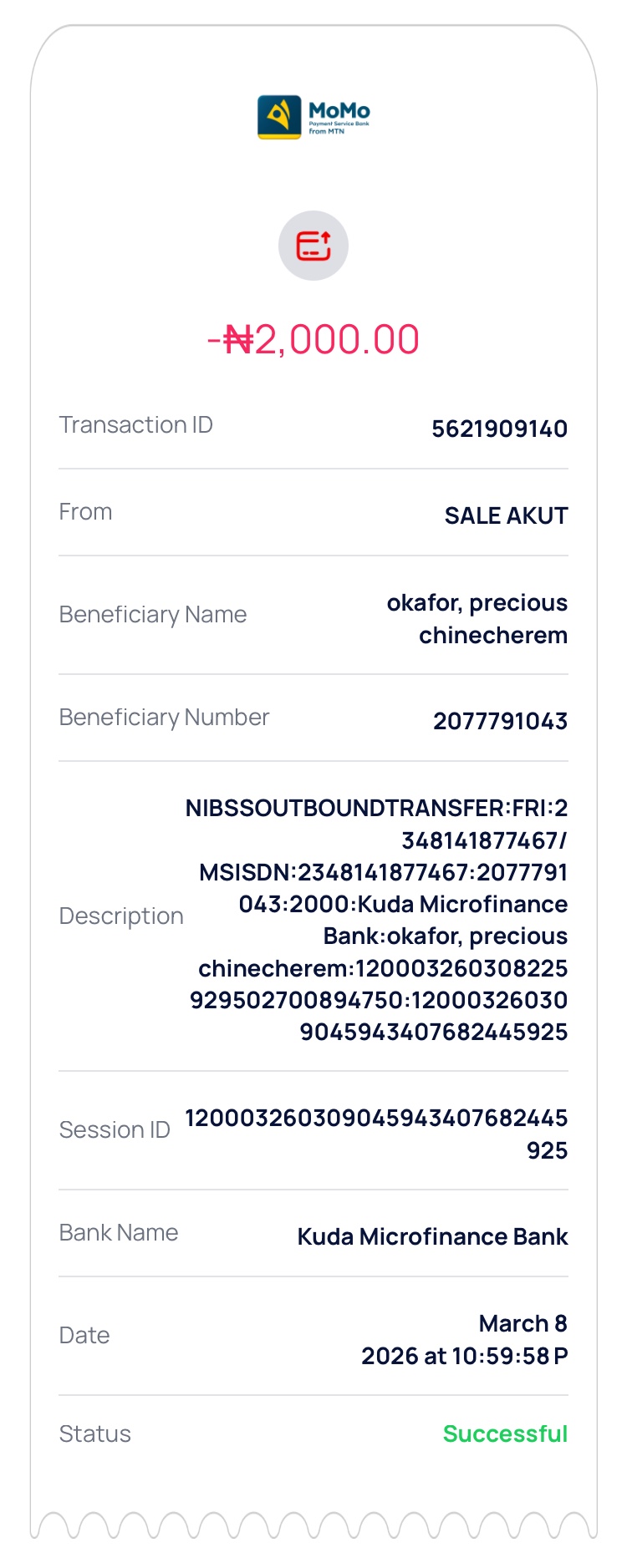Tap the red transfer receipt icon

click(x=313, y=246)
